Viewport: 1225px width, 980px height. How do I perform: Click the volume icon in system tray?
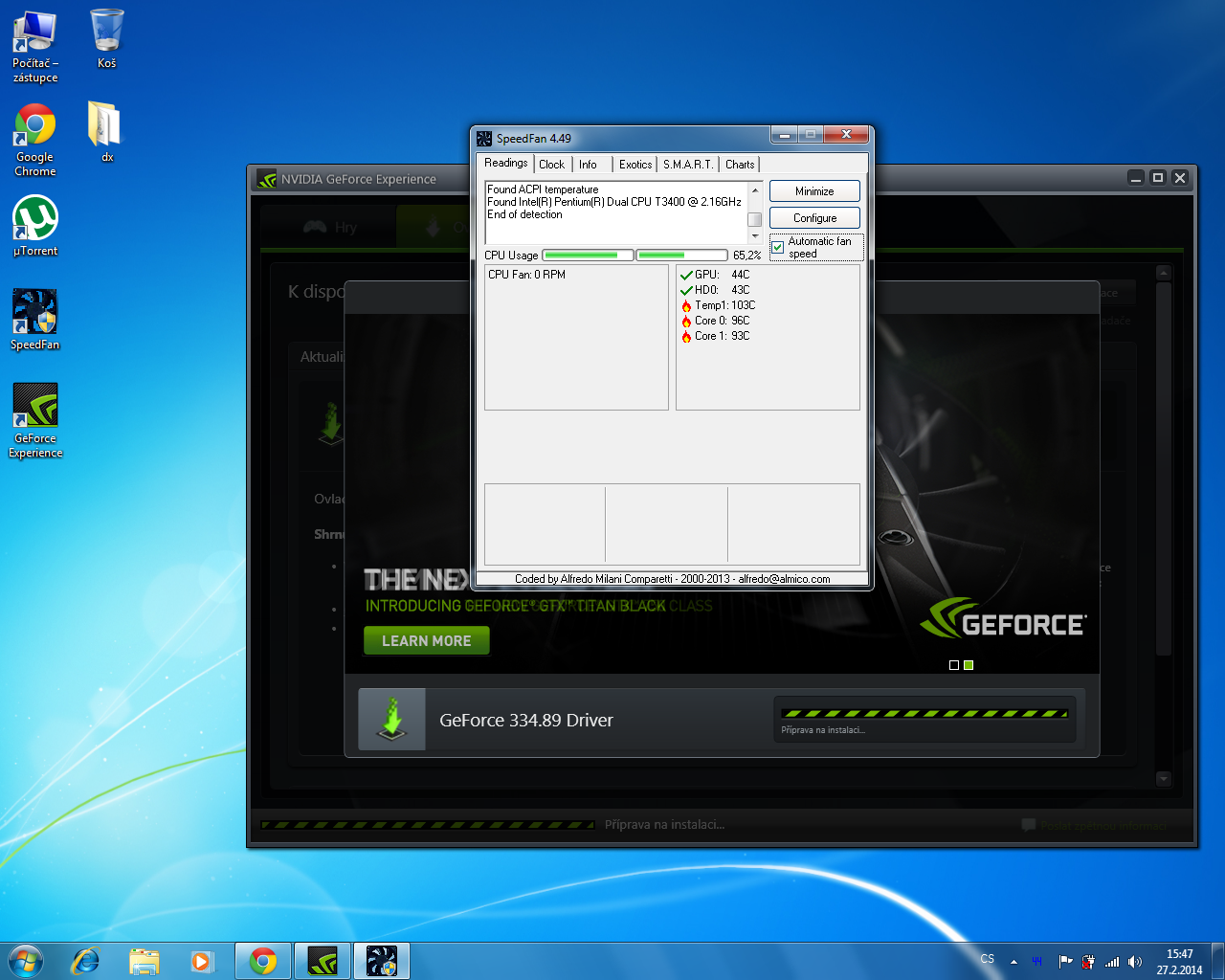pos(1135,961)
